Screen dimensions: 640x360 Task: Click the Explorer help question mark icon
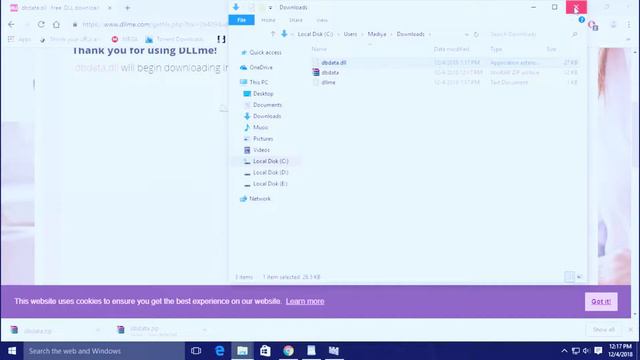tap(582, 20)
